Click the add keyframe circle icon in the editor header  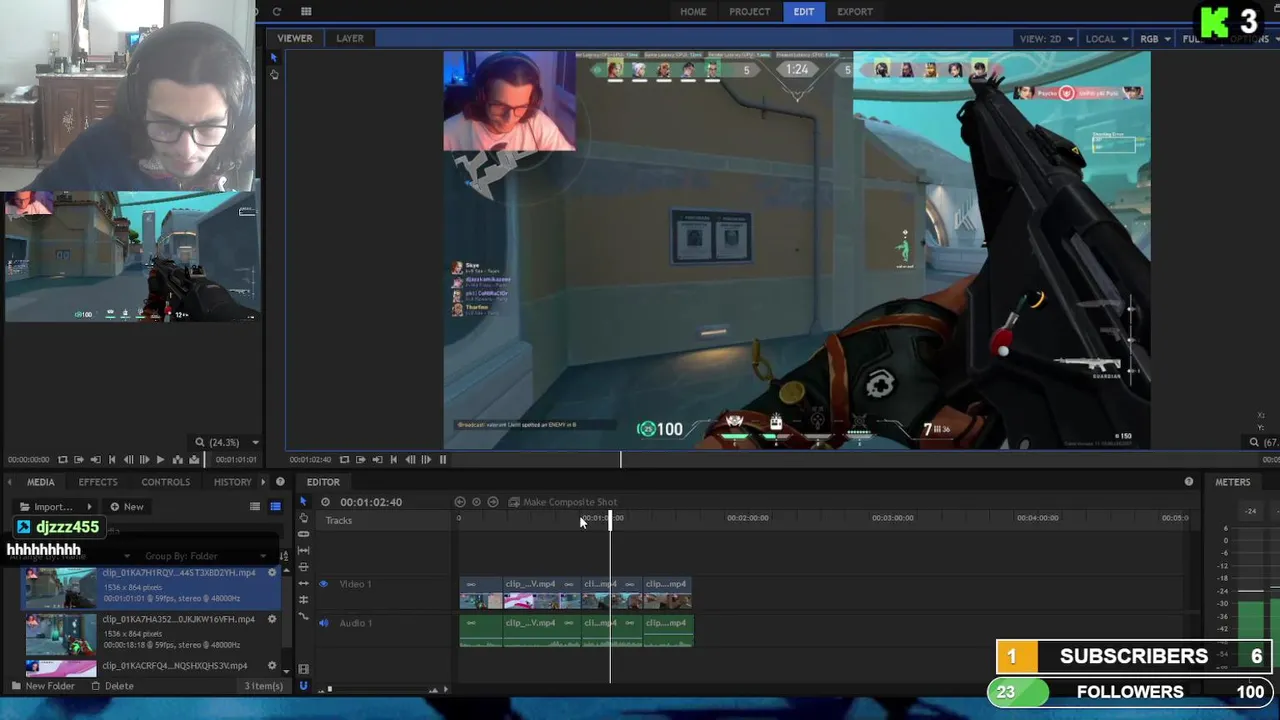[476, 502]
